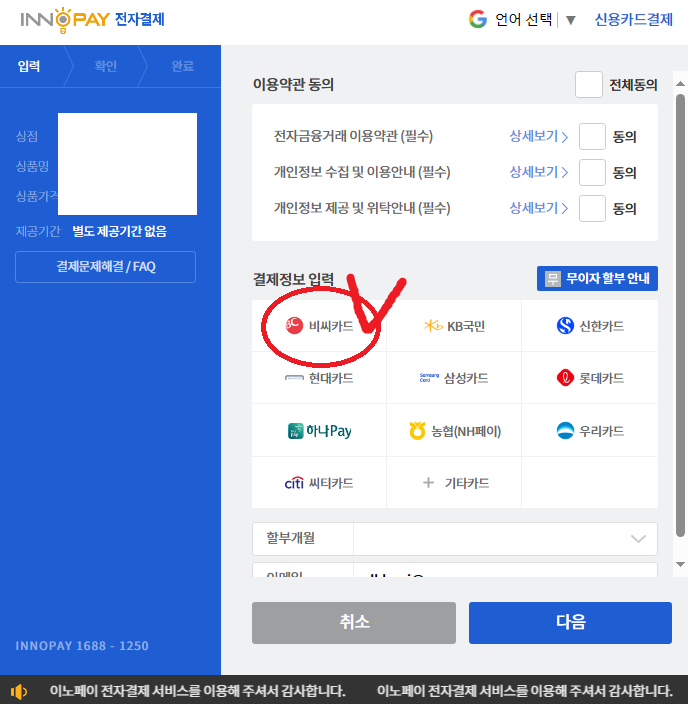Select the 현대카드 card icon

[x=294, y=378]
